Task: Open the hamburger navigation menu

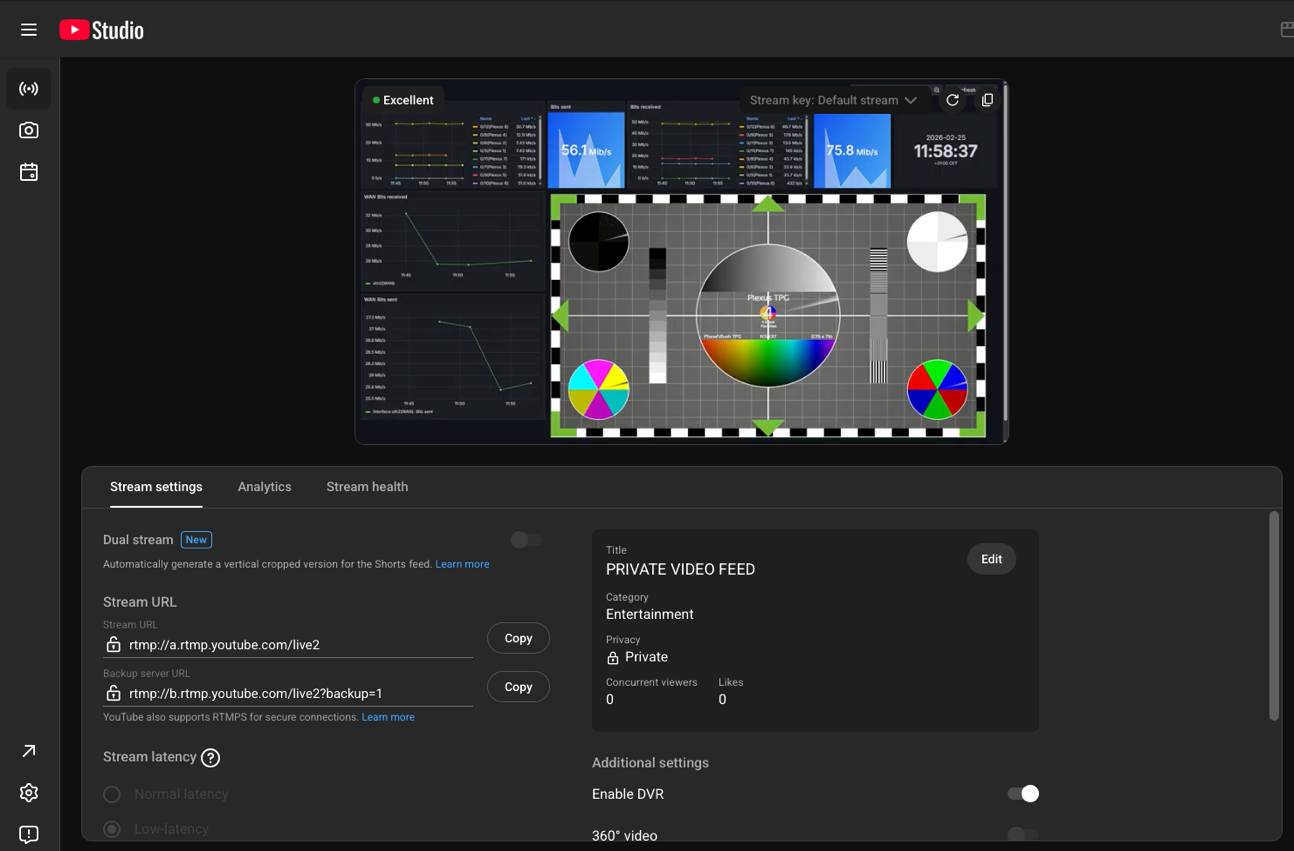Action: click(29, 30)
